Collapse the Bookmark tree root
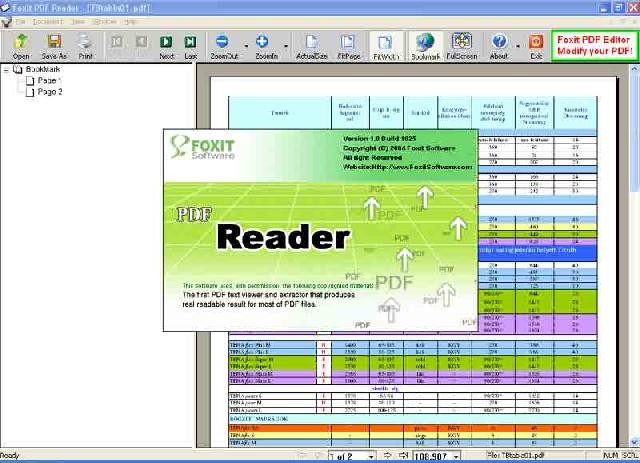The width and height of the screenshot is (640, 463). (x=6, y=70)
